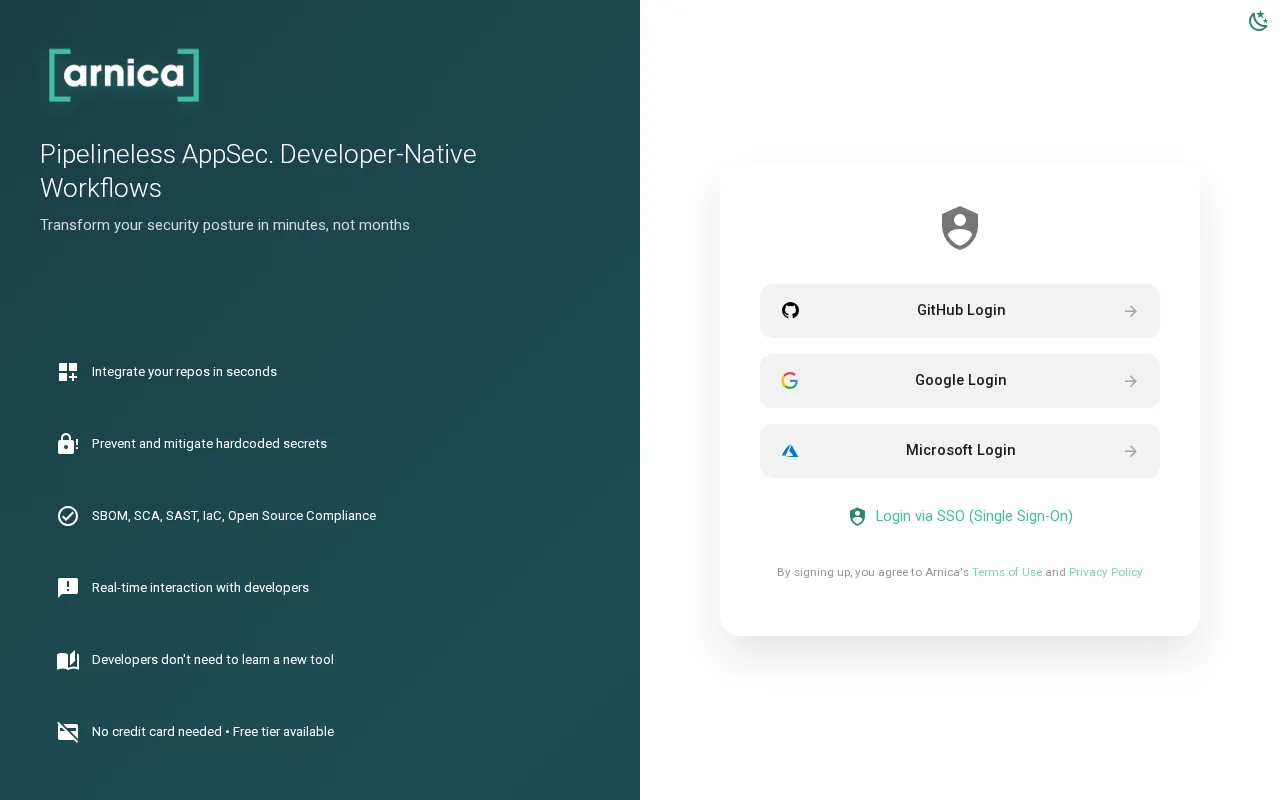The image size is (1280, 800).
Task: Click the integrate repos grid-plus icon
Action: tap(68, 372)
